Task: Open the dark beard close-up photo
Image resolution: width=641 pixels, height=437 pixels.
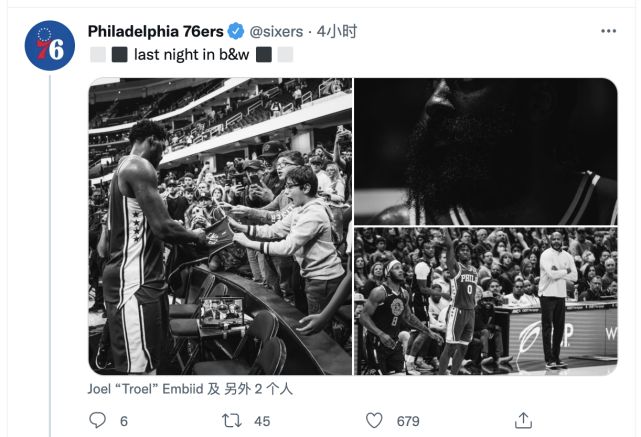Action: point(485,150)
